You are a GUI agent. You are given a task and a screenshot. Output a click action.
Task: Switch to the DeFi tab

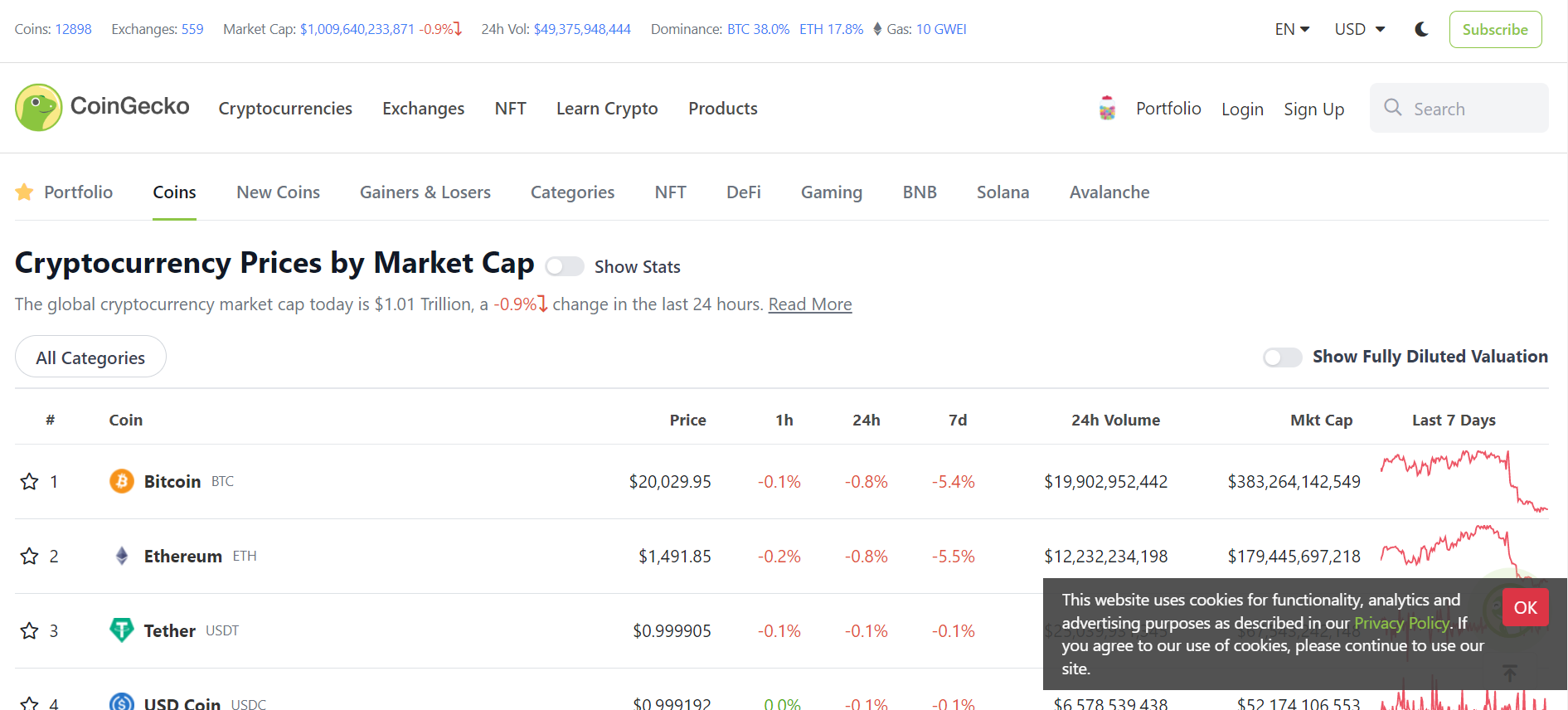(744, 192)
